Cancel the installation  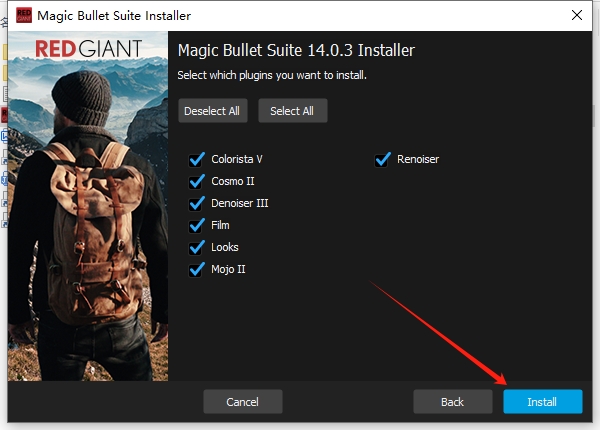click(x=243, y=402)
